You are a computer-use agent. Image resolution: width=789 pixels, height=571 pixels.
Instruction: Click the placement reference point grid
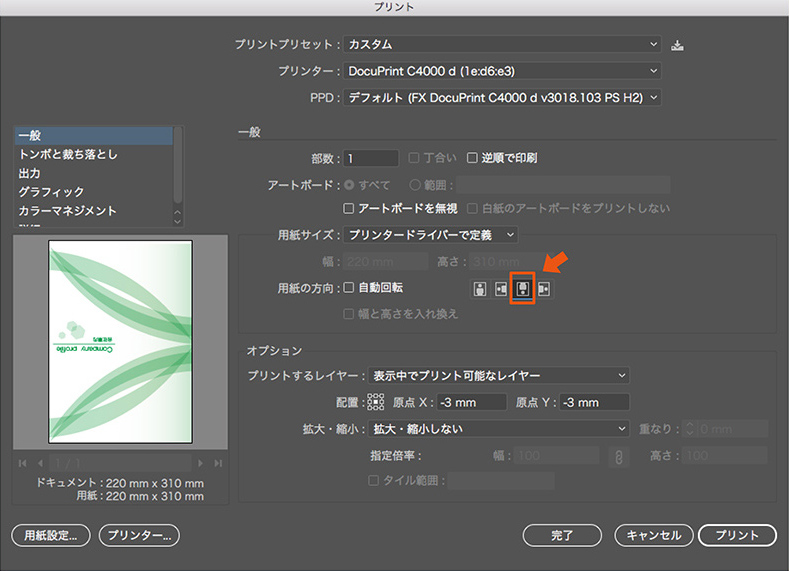coord(375,402)
